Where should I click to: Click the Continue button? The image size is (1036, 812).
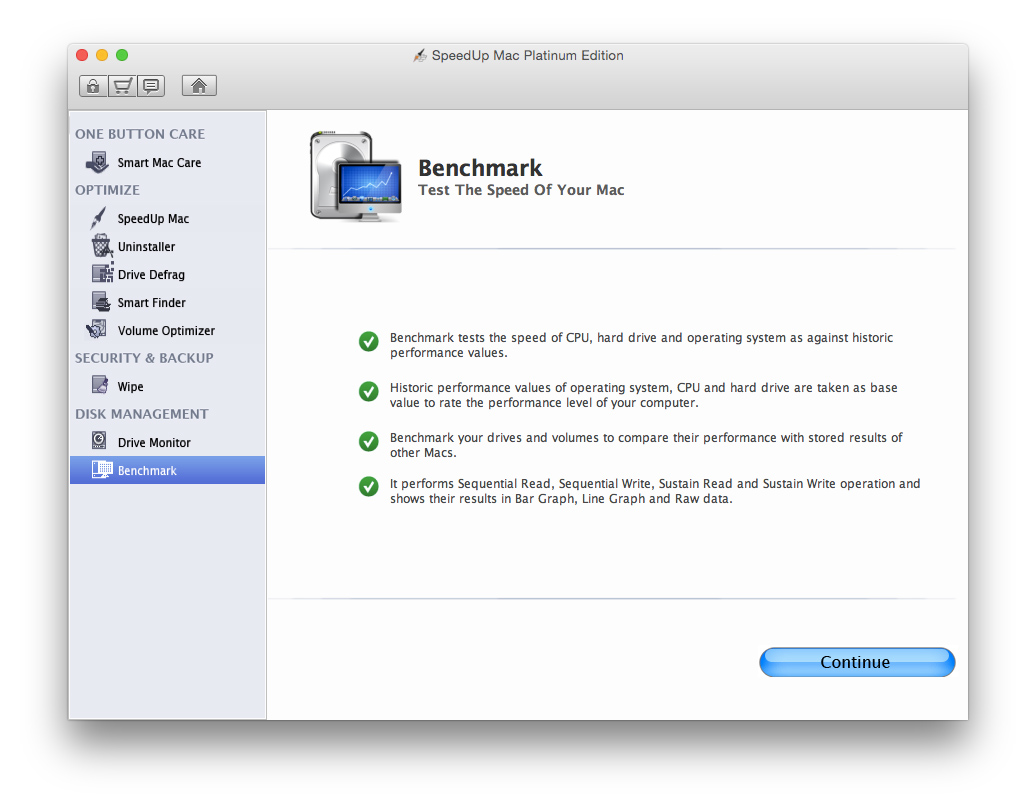[x=857, y=662]
